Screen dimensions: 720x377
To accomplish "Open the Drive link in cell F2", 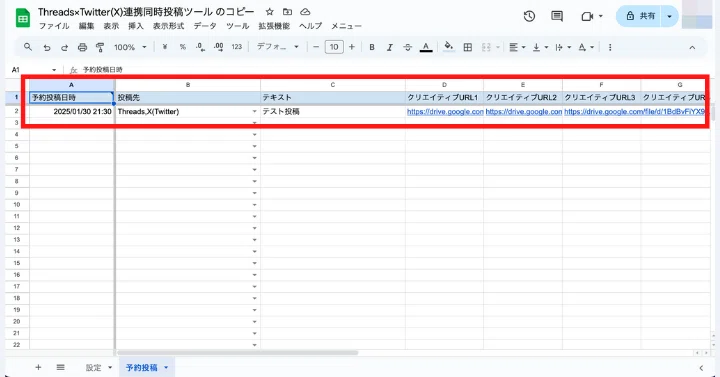I will 634,112.
